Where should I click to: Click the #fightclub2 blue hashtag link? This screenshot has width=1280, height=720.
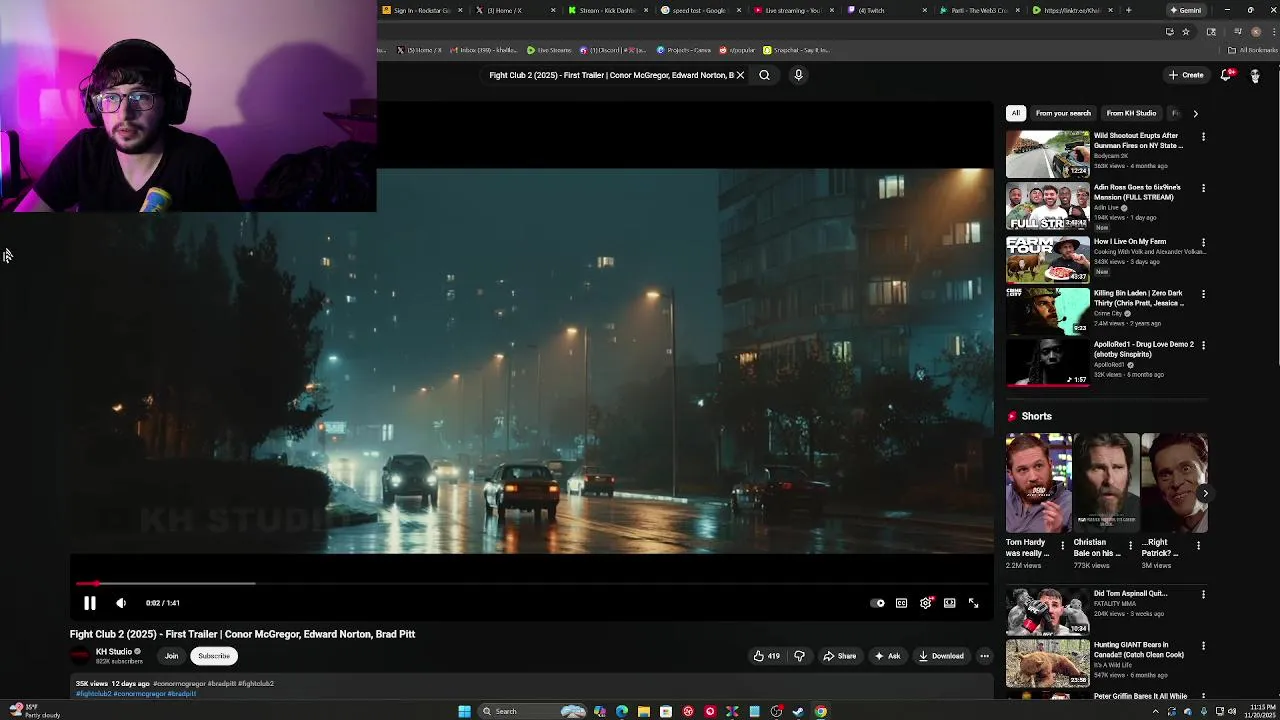[x=94, y=693]
